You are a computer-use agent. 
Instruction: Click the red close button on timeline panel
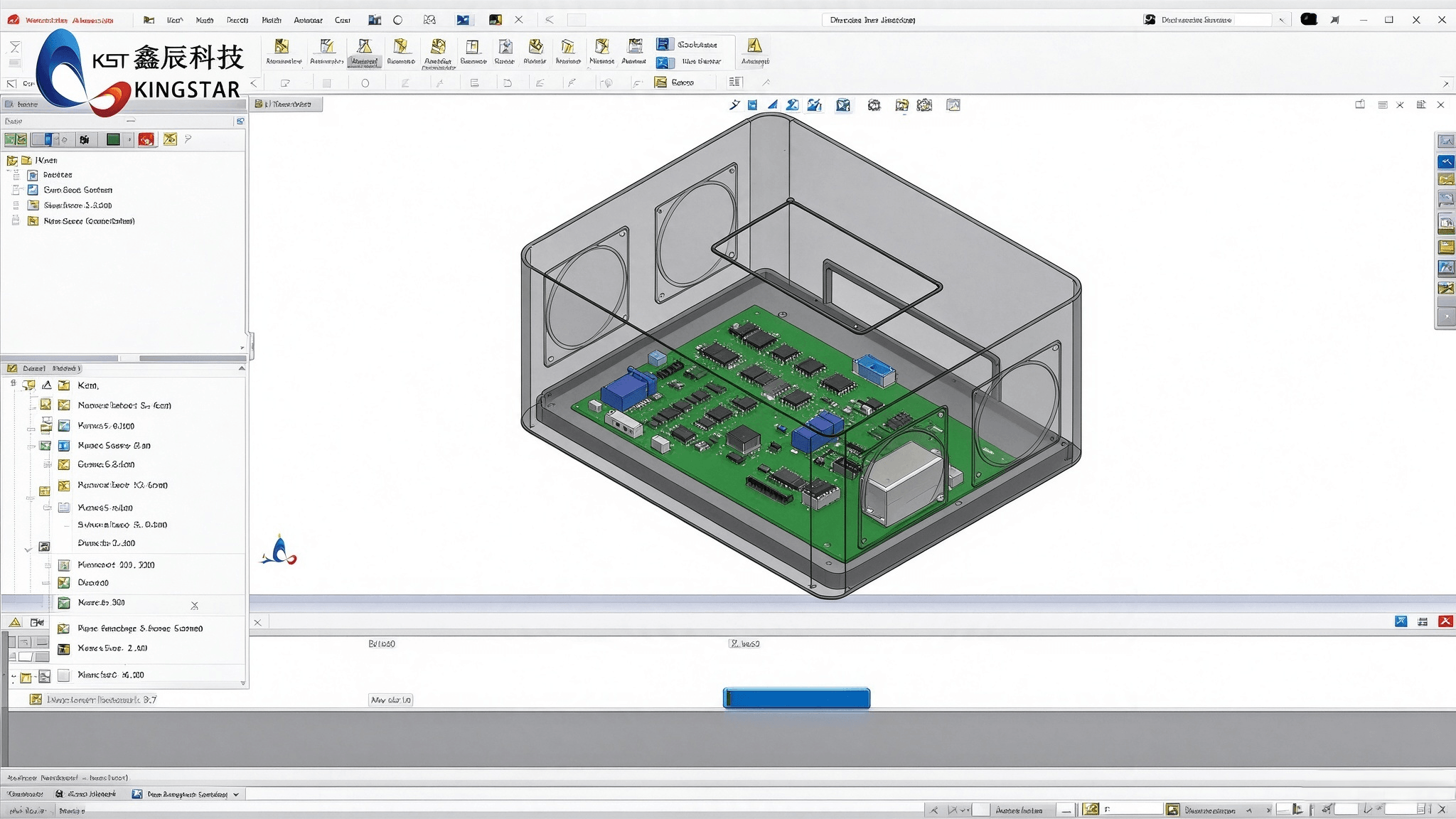pos(1445,621)
